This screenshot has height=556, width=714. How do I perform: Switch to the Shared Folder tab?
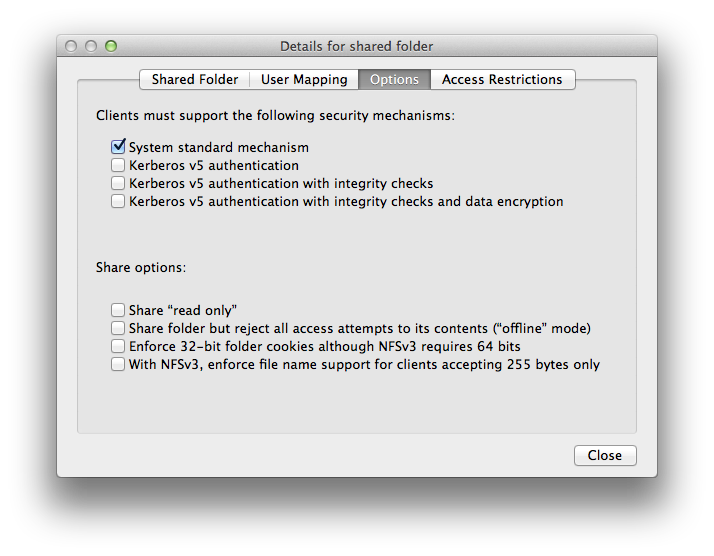point(194,80)
